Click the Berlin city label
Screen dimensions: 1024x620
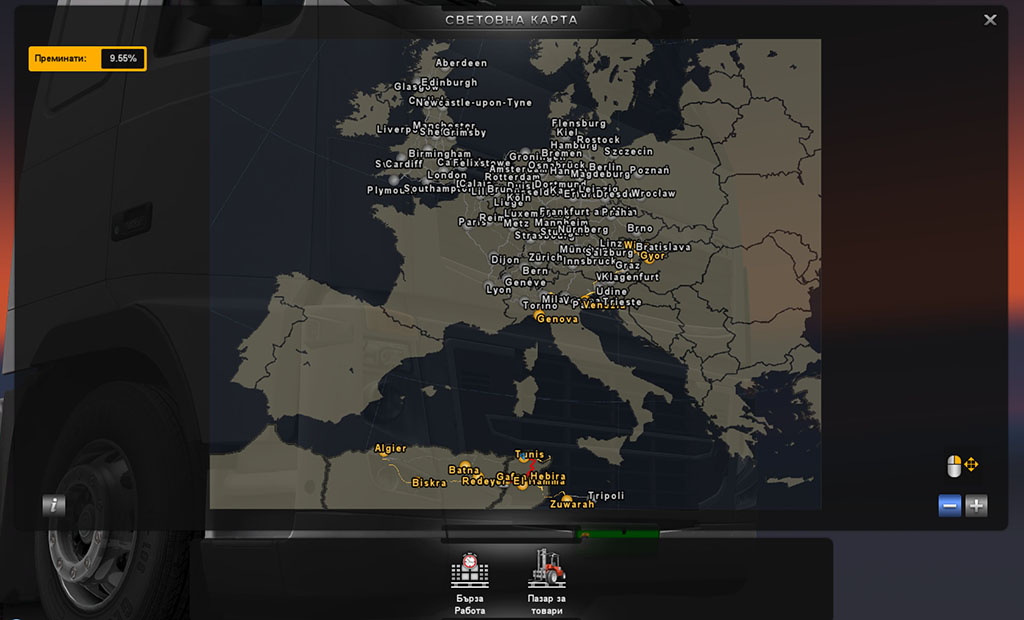[x=605, y=167]
